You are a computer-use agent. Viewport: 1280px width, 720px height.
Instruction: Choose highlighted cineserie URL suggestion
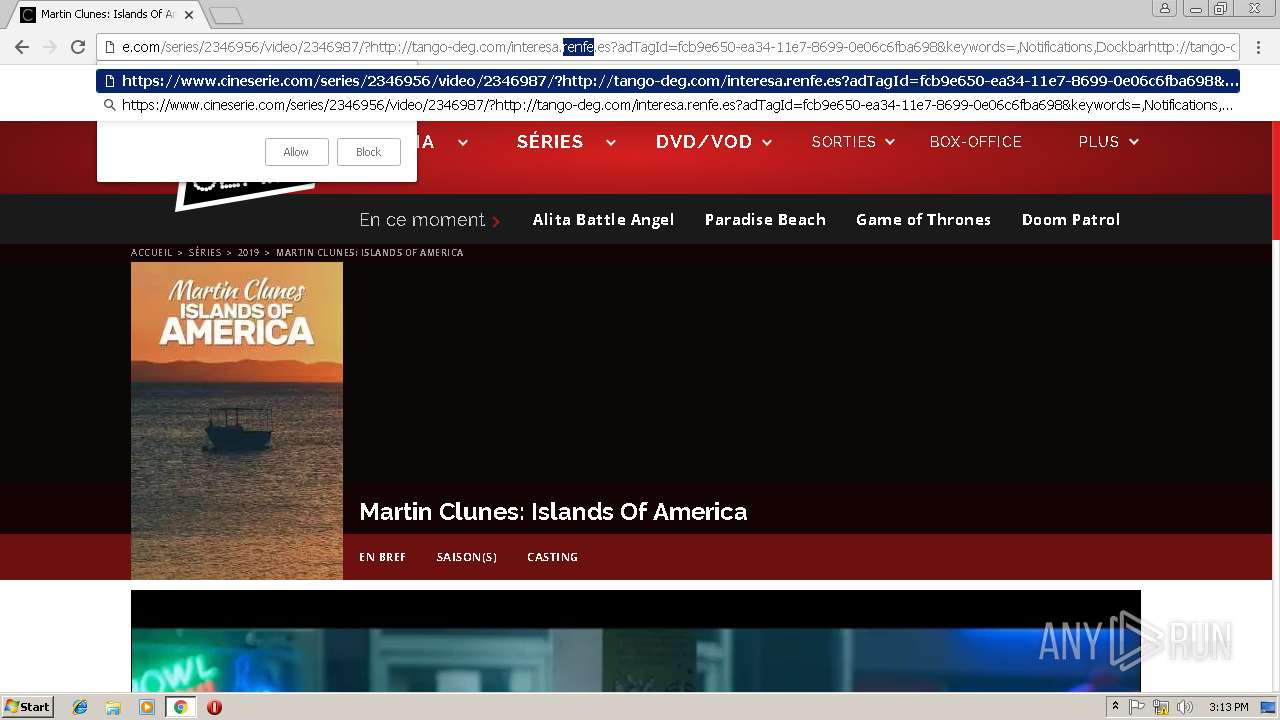(668, 81)
